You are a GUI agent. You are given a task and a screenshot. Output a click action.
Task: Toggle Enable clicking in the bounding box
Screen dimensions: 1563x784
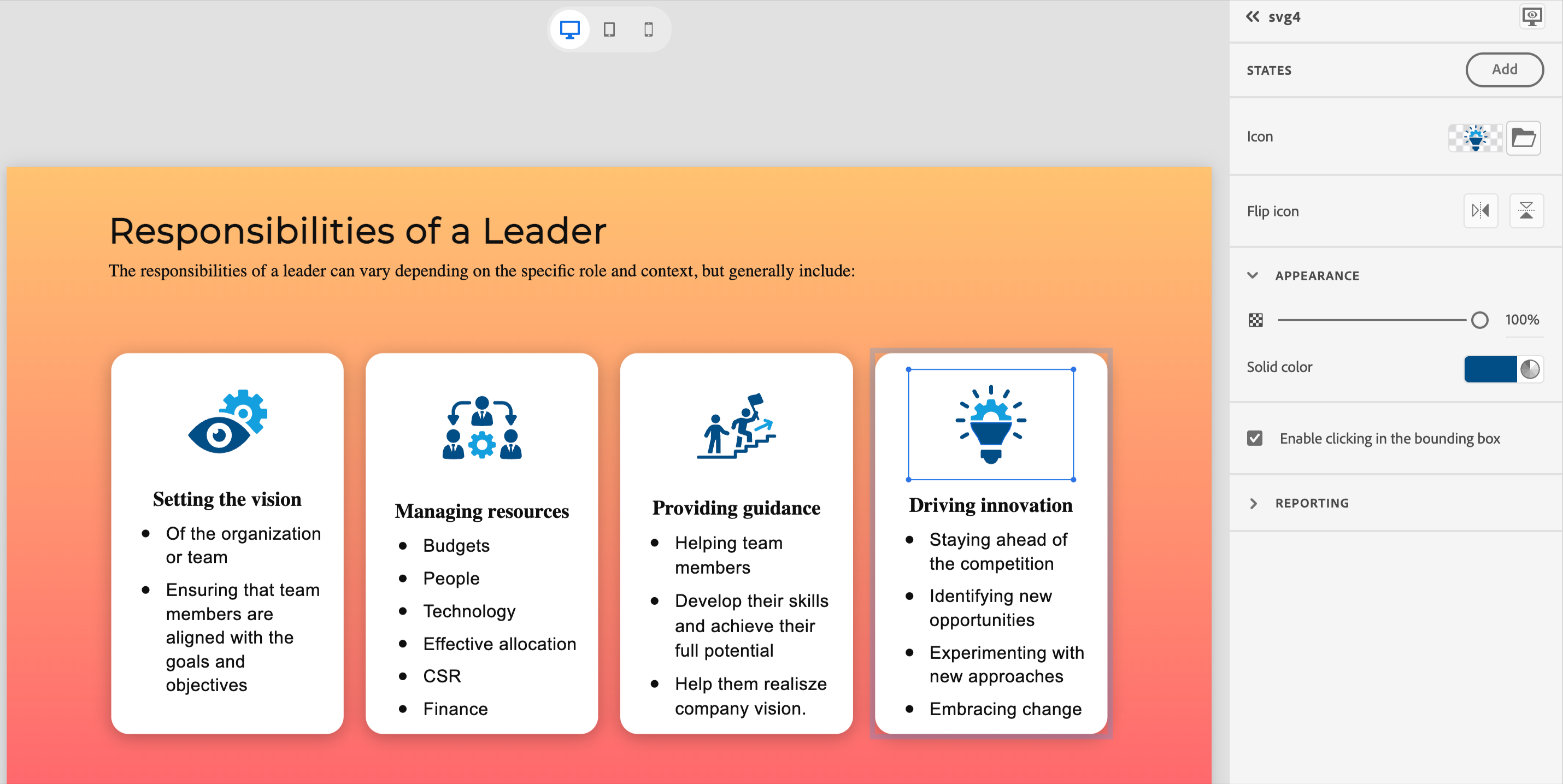[1255, 438]
